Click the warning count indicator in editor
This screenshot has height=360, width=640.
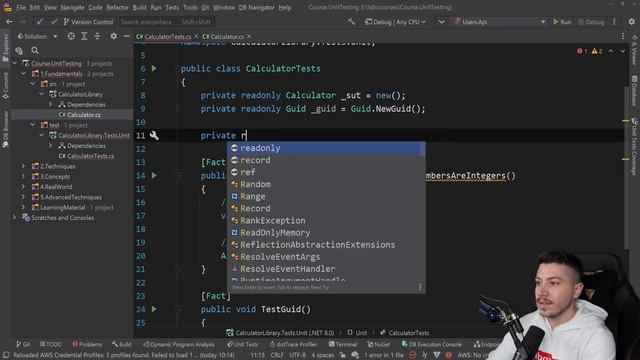[597, 51]
